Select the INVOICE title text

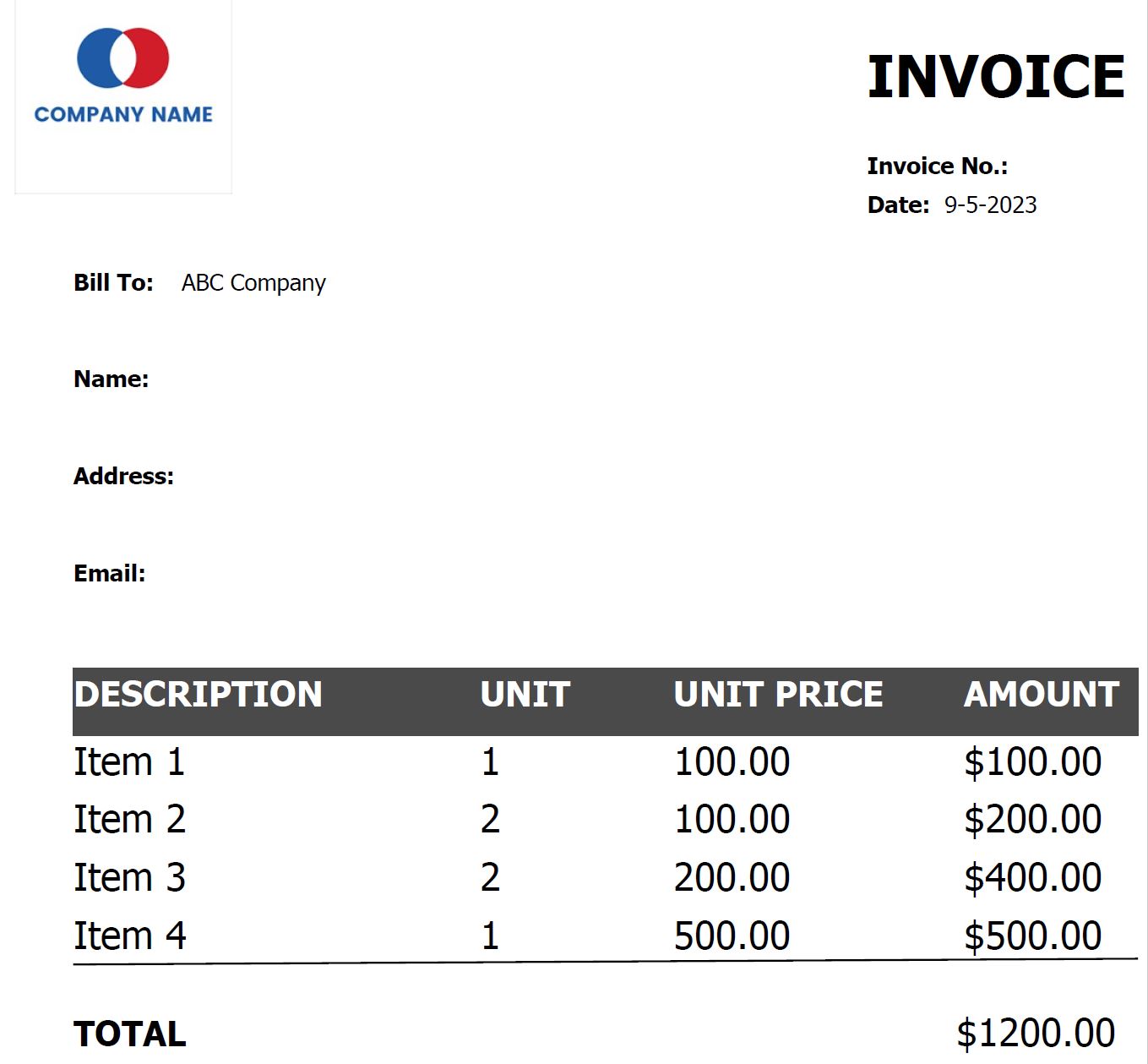tap(996, 77)
